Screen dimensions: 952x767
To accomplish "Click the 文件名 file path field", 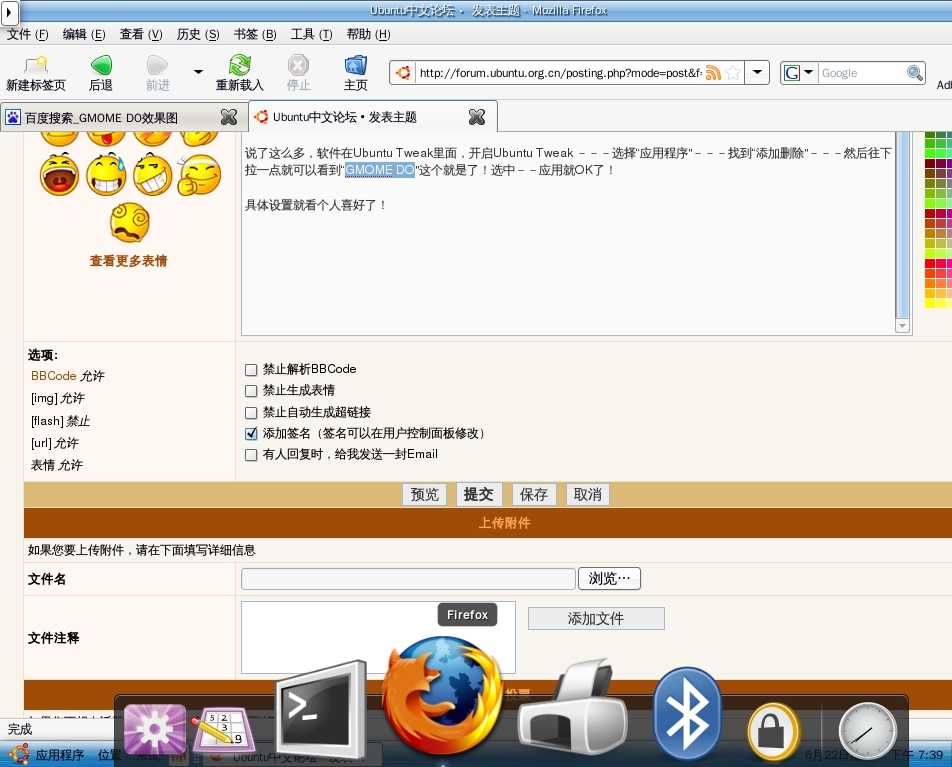I will 408,579.
